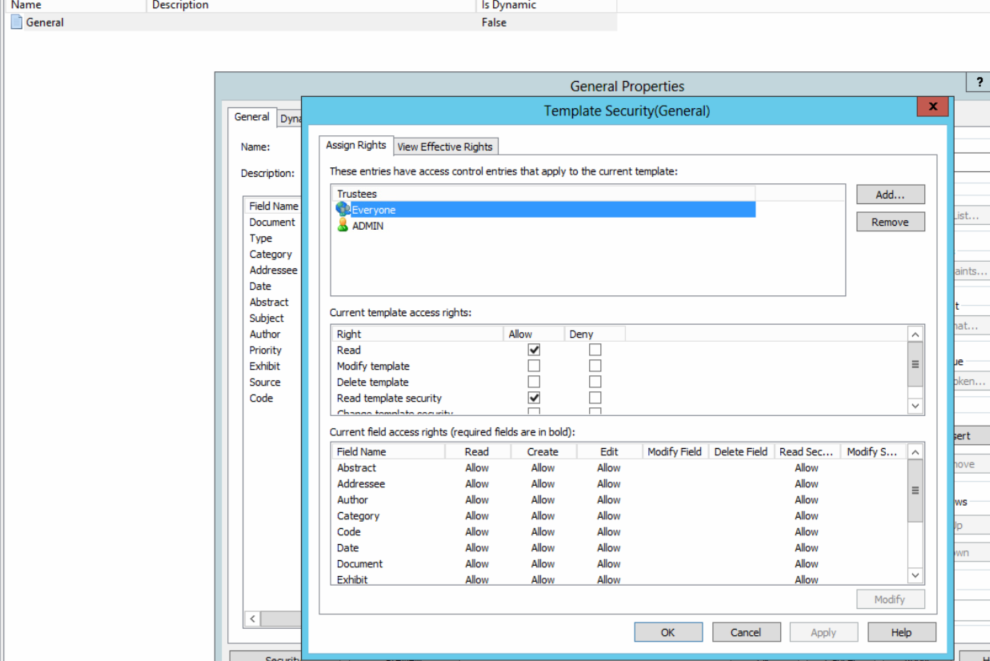Select the Category row in field access rights
Viewport: 990px width, 661px height.
[x=619, y=516]
